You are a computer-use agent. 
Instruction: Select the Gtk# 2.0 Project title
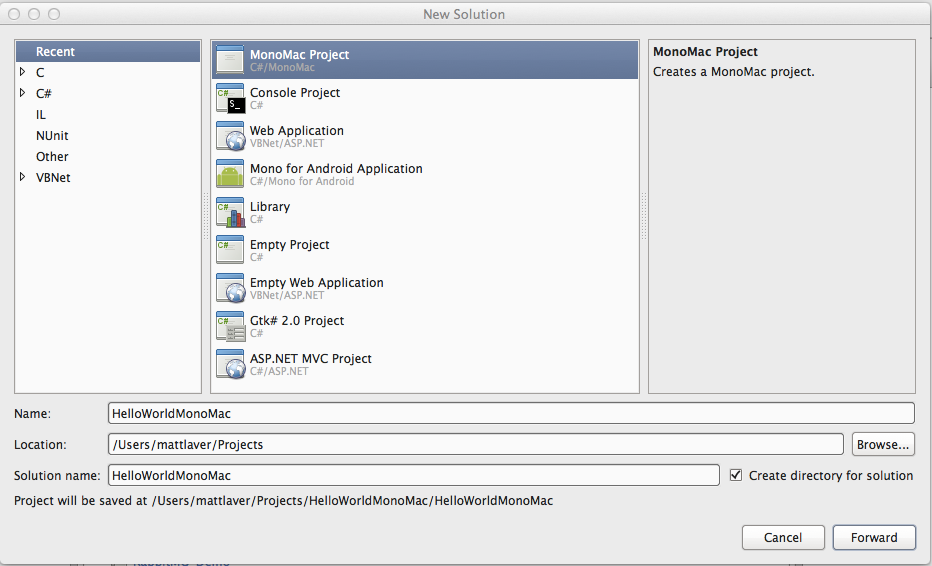[297, 320]
